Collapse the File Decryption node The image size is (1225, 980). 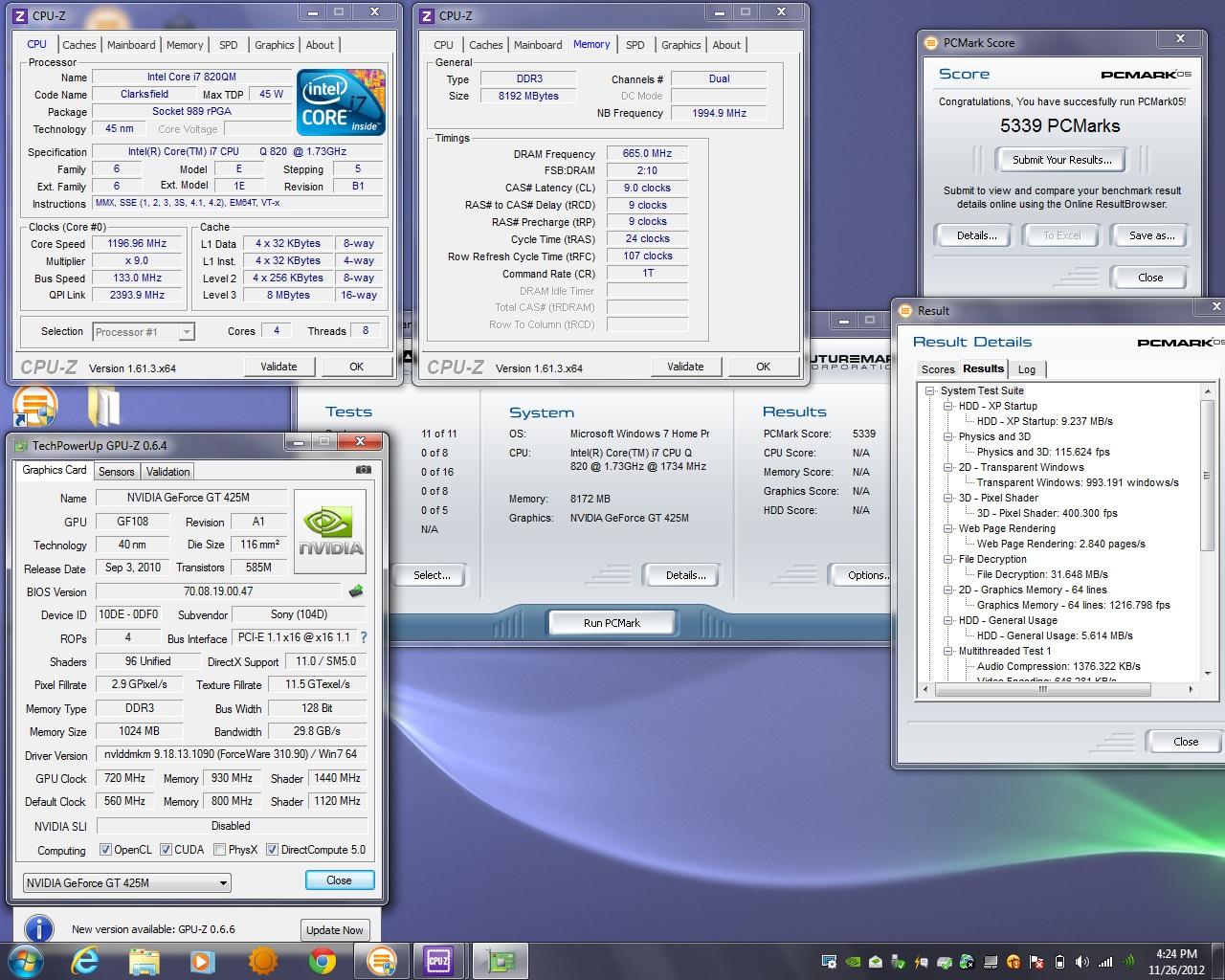[948, 559]
